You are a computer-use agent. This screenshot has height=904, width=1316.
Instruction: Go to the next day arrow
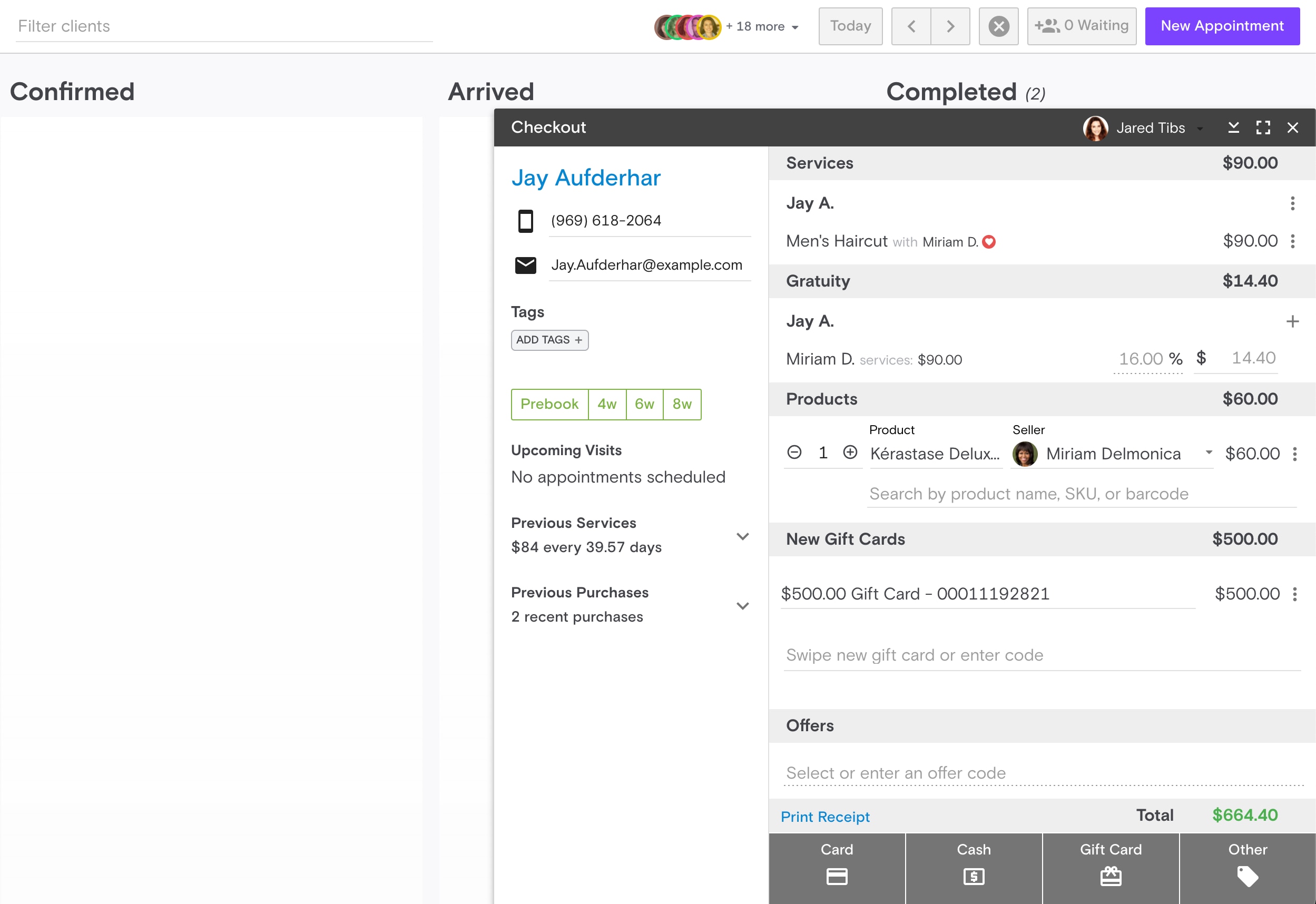click(x=950, y=26)
